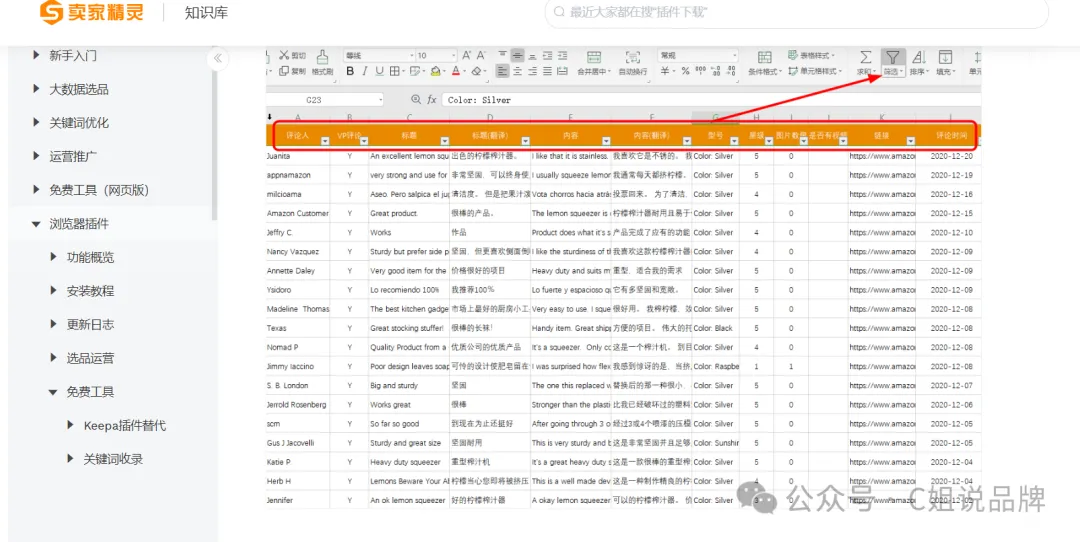Click the eraser clear-format icon
Screen dimensions: 1080x542
pos(477,71)
